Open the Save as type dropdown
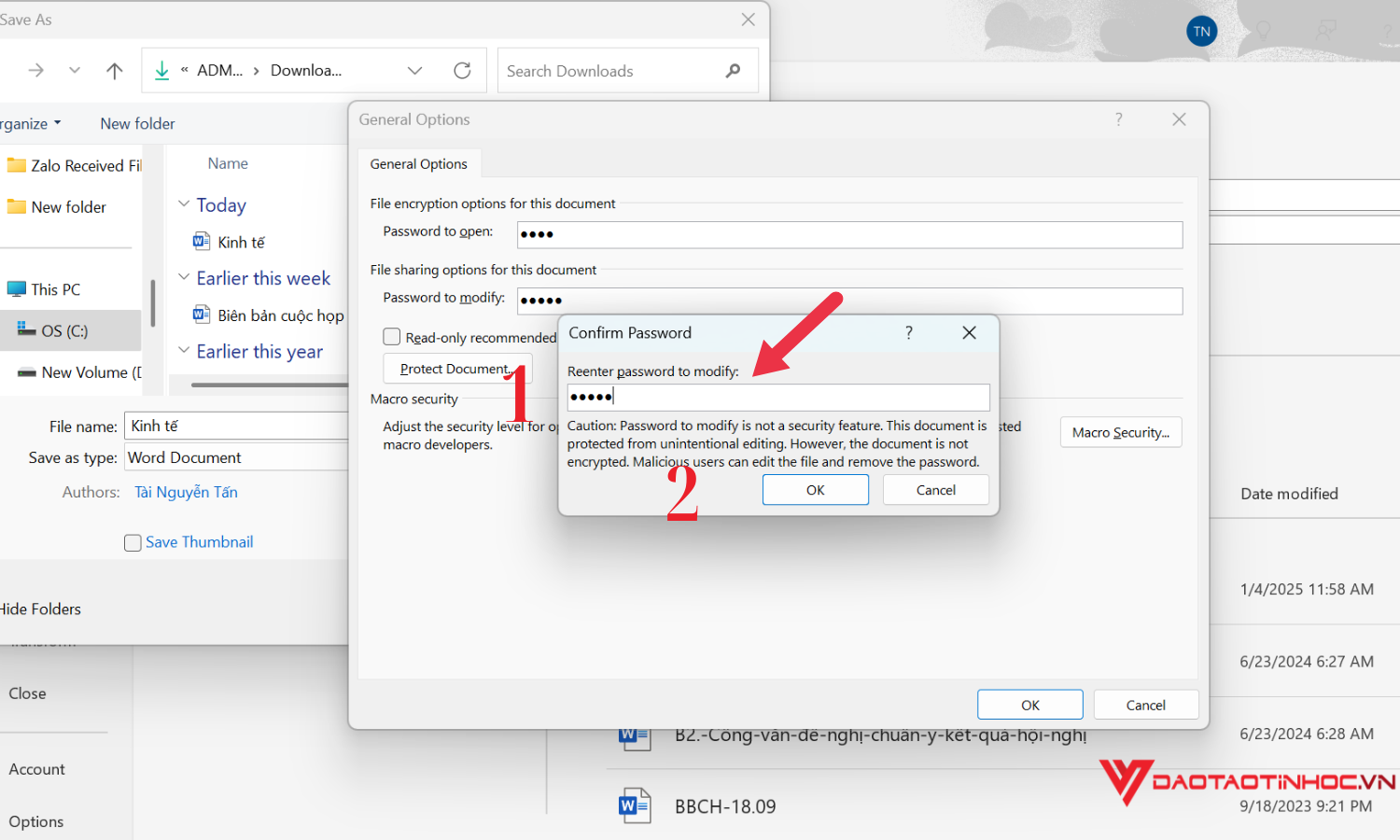Screen dimensions: 1400x840 tap(237, 457)
